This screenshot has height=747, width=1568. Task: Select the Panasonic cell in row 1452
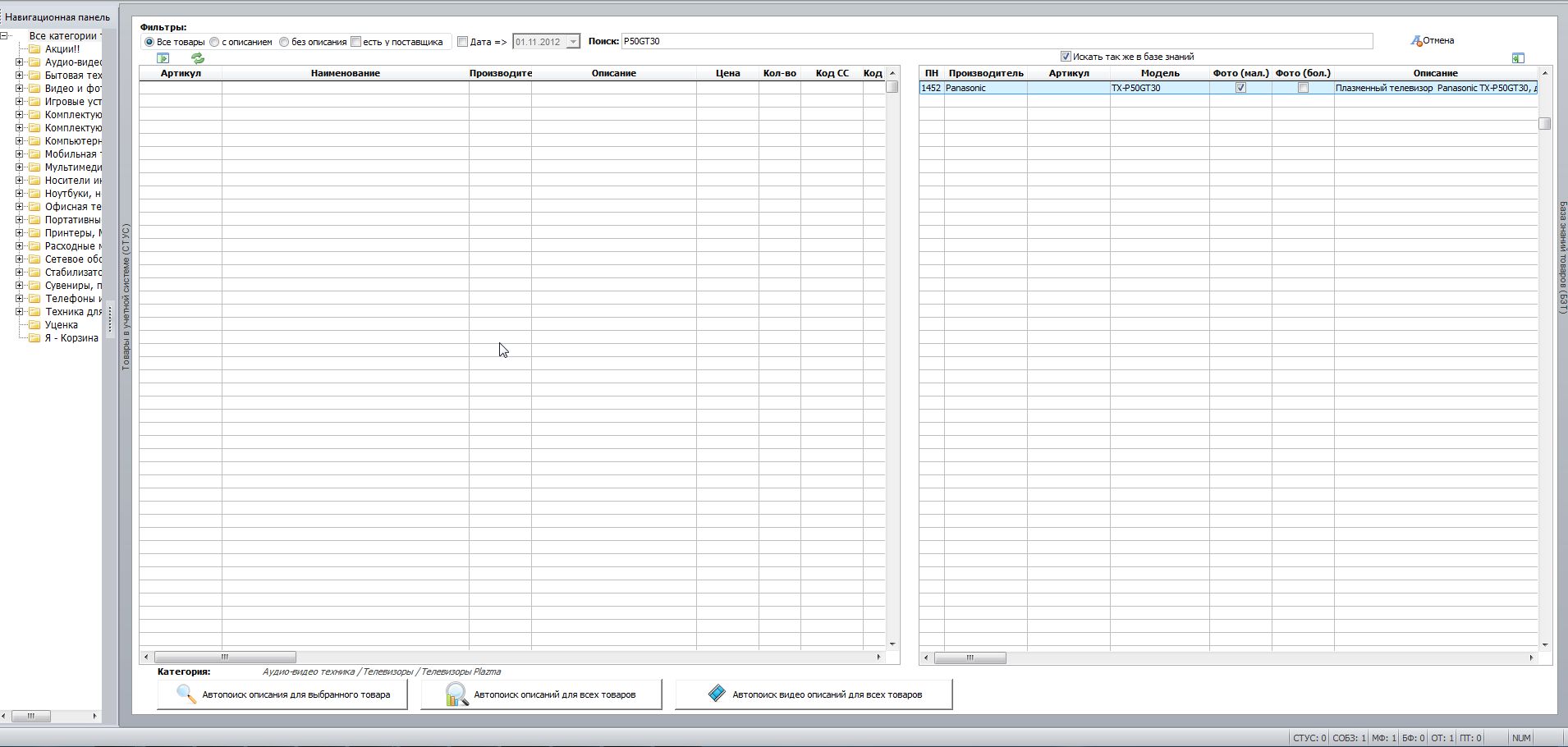(x=986, y=88)
